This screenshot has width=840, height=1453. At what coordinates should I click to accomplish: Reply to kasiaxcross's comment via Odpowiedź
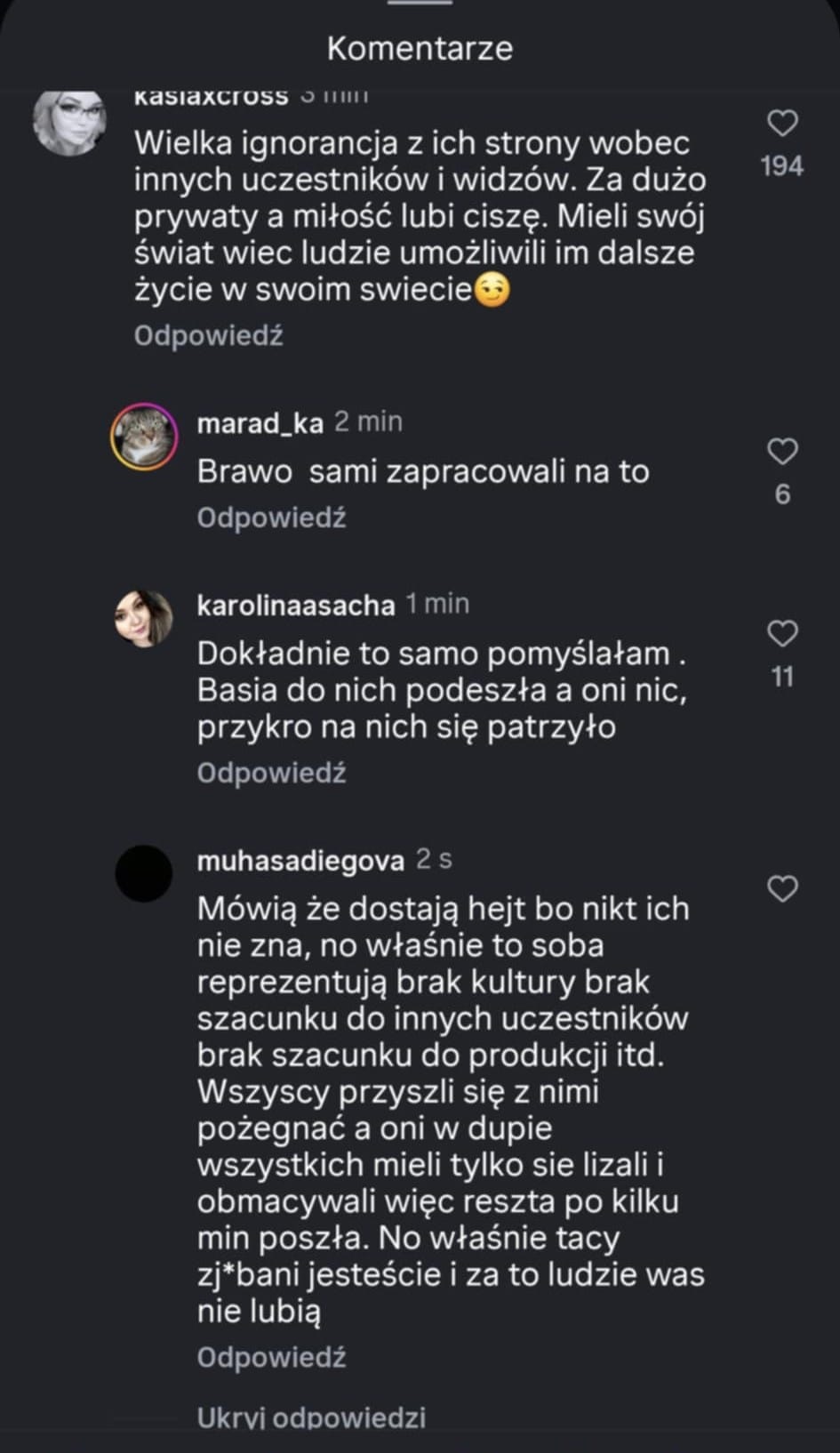(x=208, y=336)
